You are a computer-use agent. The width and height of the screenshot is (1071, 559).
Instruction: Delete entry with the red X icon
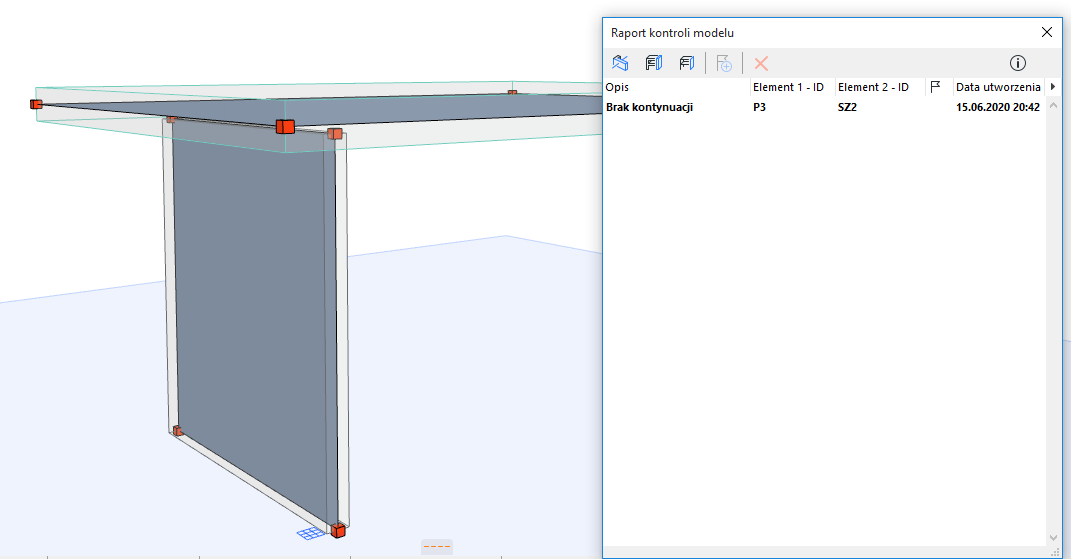point(761,64)
